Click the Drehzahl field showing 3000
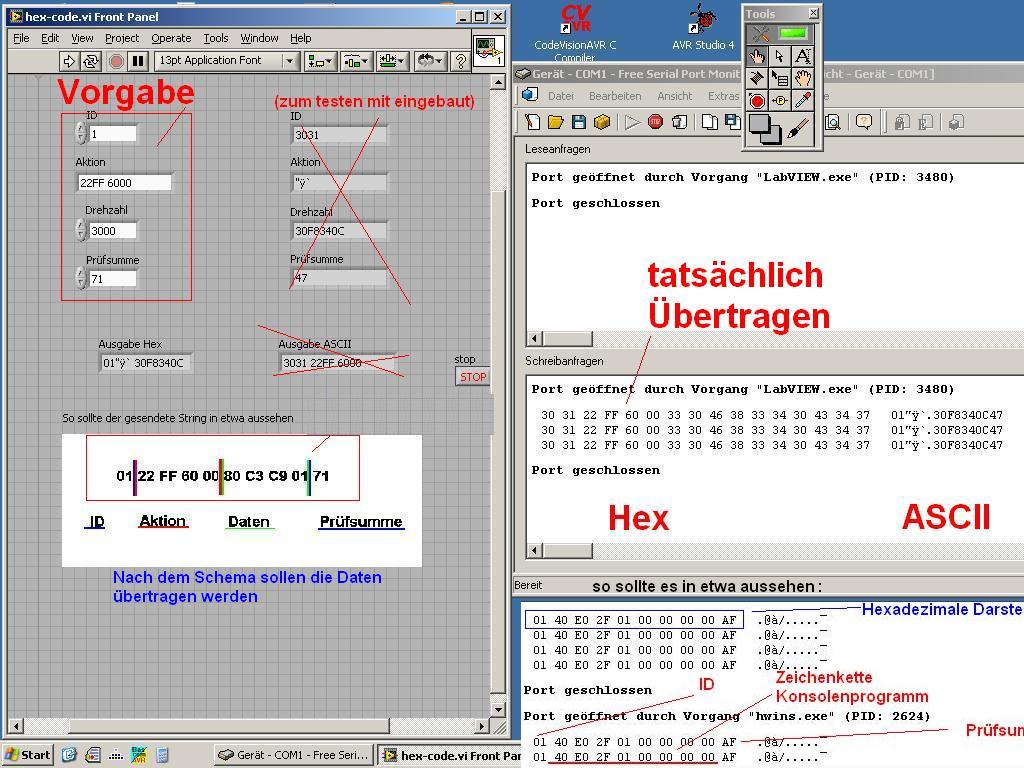 click(x=113, y=231)
